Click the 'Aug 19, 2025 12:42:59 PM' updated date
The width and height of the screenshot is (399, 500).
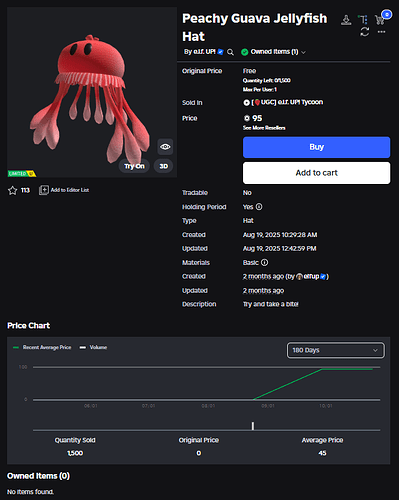pyautogui.click(x=280, y=248)
